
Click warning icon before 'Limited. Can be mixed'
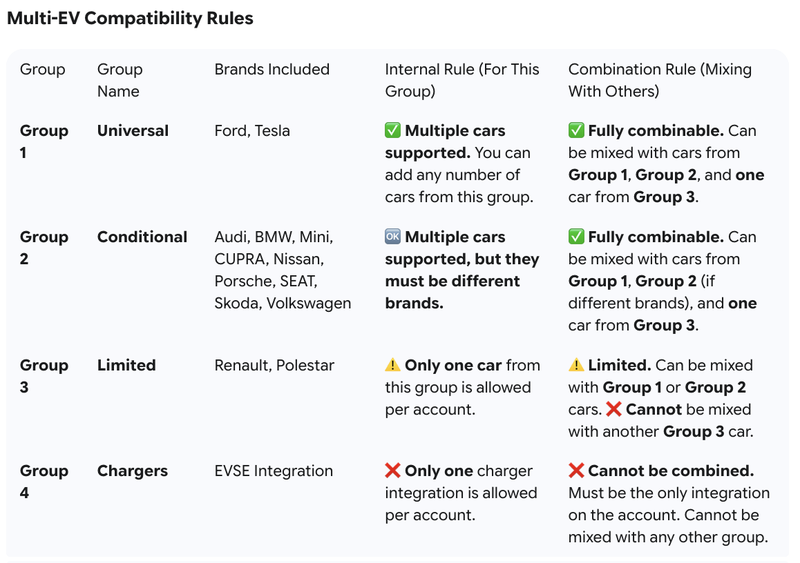point(576,365)
